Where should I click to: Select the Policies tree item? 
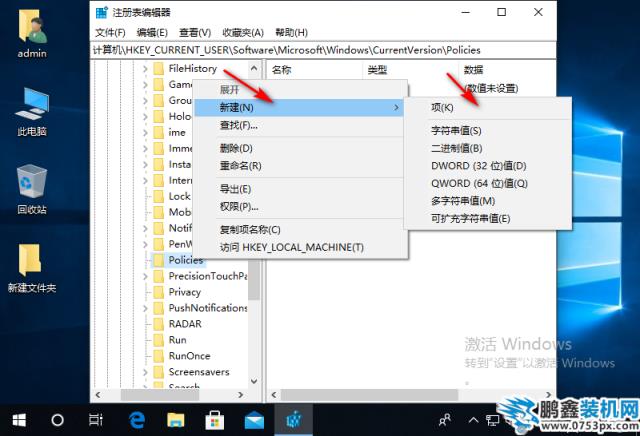pyautogui.click(x=186, y=260)
